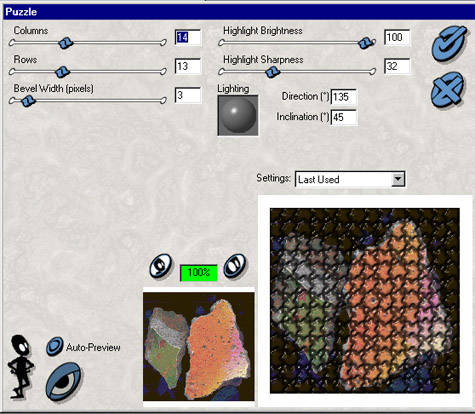The image size is (475, 414).
Task: Select the Last Used settings combo box
Action: click(x=350, y=179)
